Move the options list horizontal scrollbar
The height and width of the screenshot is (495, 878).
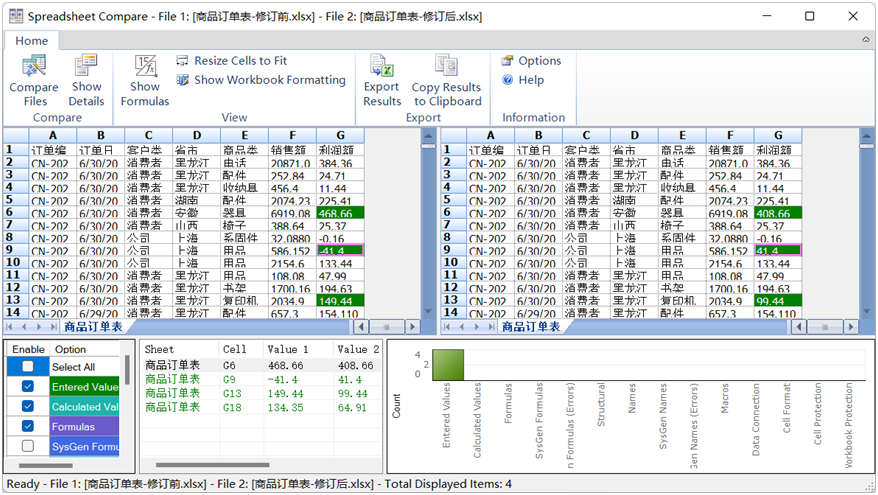tap(45, 465)
